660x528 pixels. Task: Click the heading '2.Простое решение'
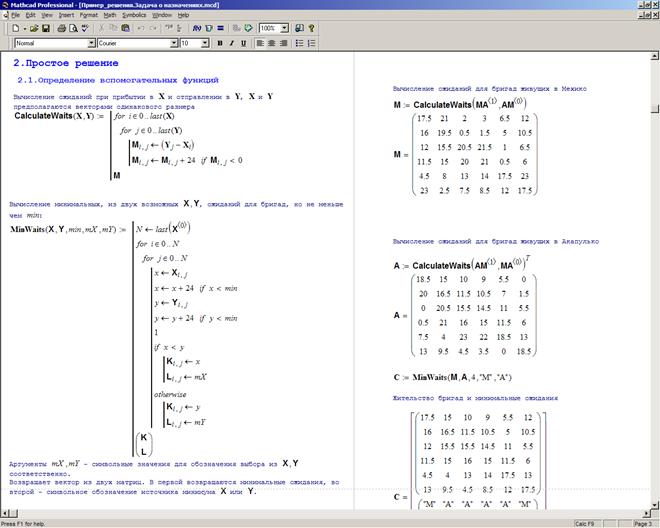(x=66, y=63)
